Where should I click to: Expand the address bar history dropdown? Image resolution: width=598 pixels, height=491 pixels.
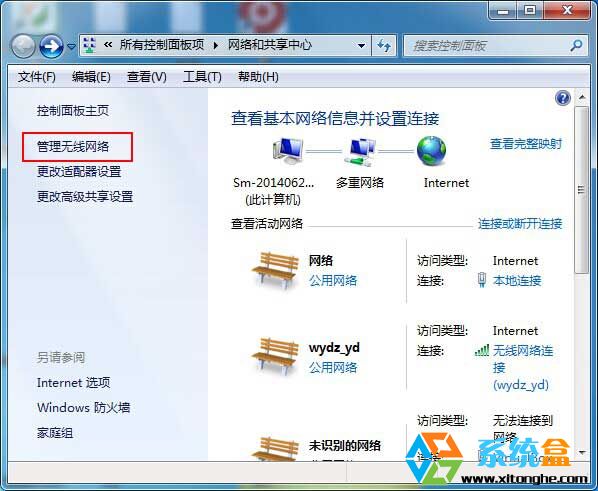click(x=361, y=46)
